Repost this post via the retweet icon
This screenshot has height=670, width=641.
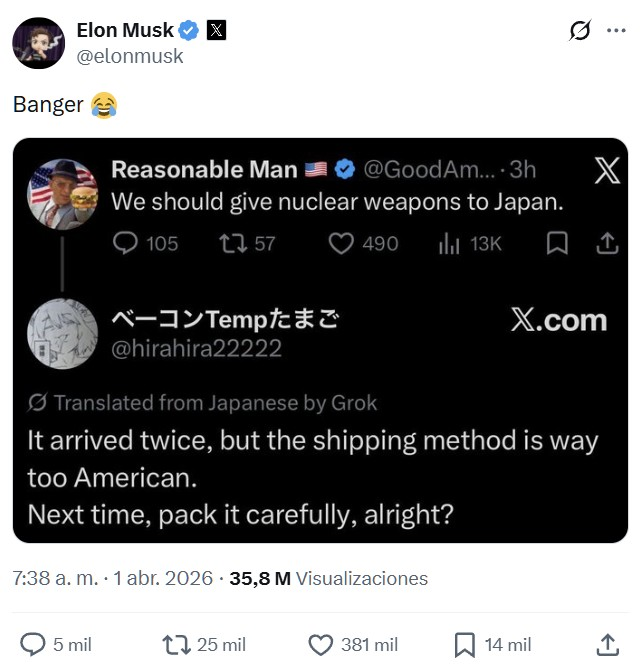click(x=174, y=645)
